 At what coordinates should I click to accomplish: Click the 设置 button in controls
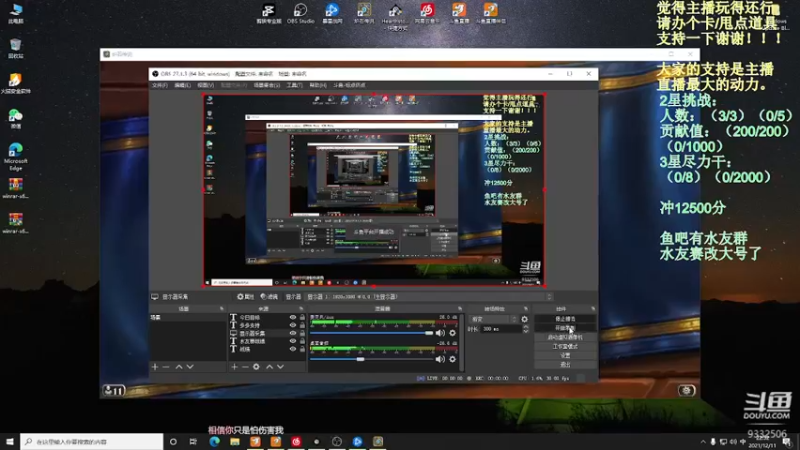[x=565, y=356]
